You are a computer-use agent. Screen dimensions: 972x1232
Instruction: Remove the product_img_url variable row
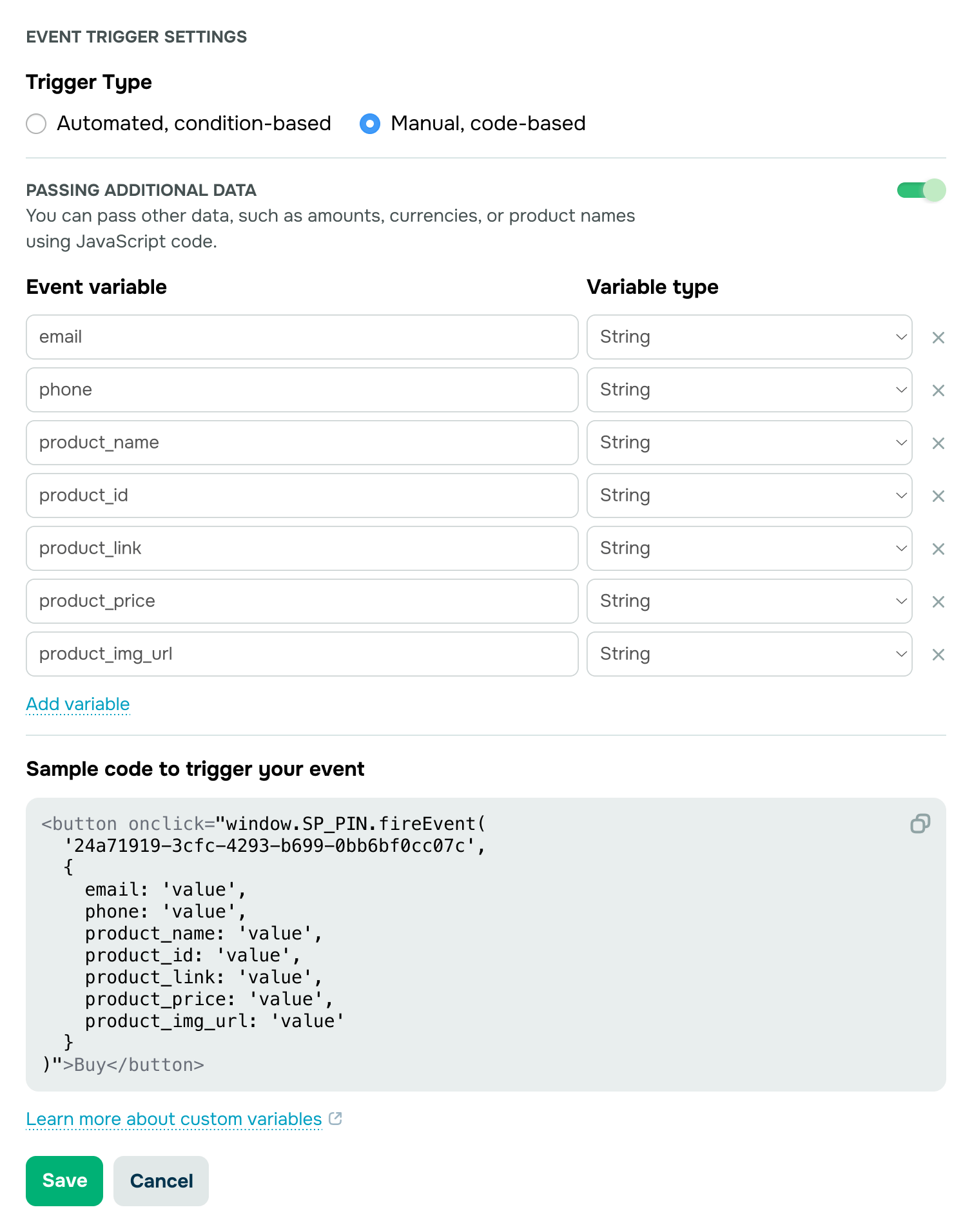point(938,655)
